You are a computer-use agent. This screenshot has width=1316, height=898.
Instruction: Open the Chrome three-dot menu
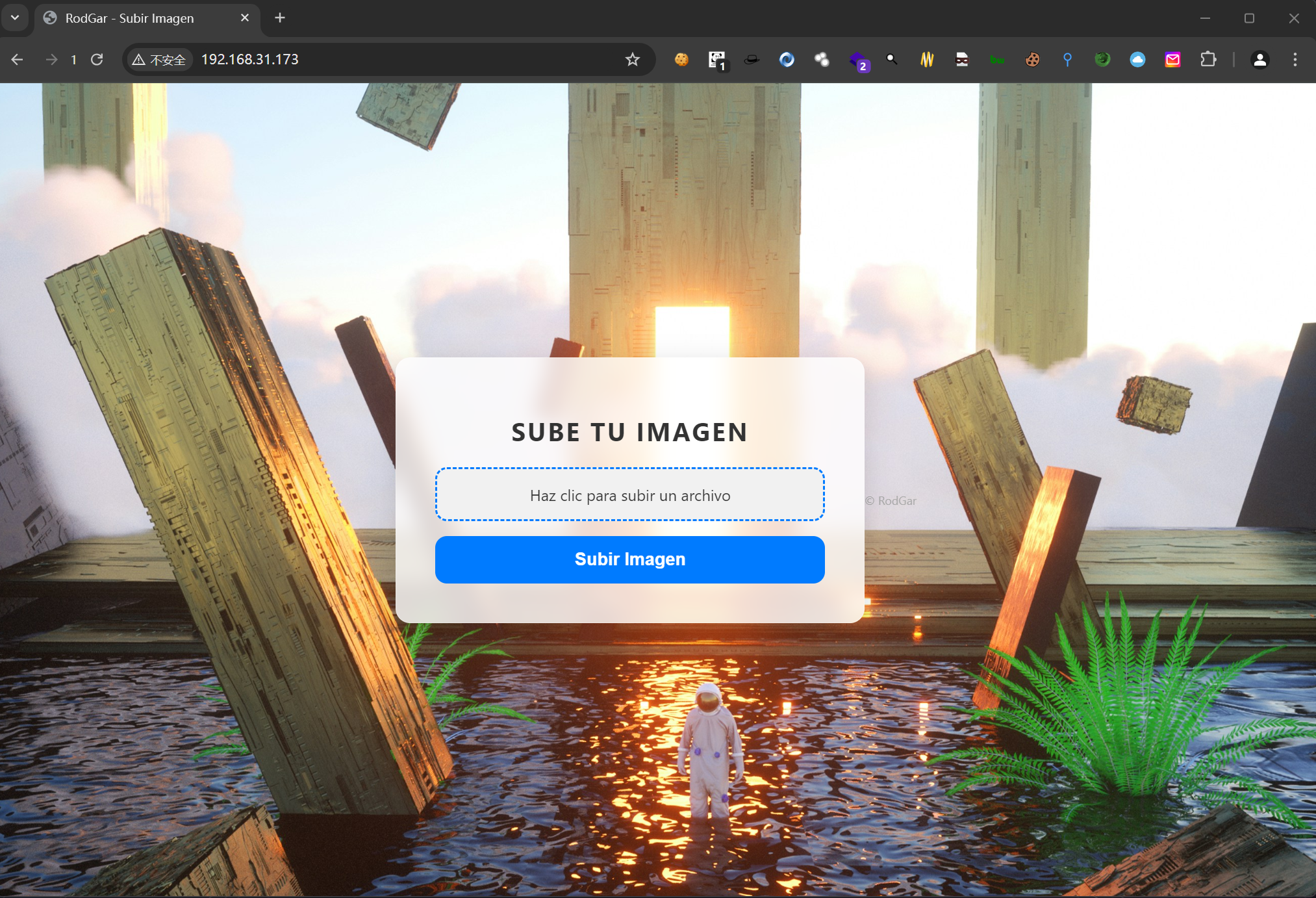click(1295, 60)
